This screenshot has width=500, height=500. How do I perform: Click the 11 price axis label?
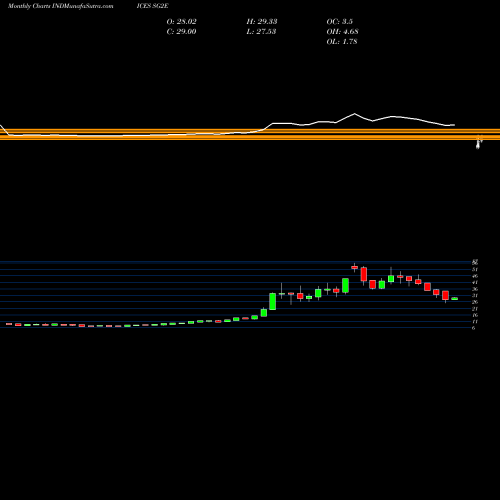475,322
